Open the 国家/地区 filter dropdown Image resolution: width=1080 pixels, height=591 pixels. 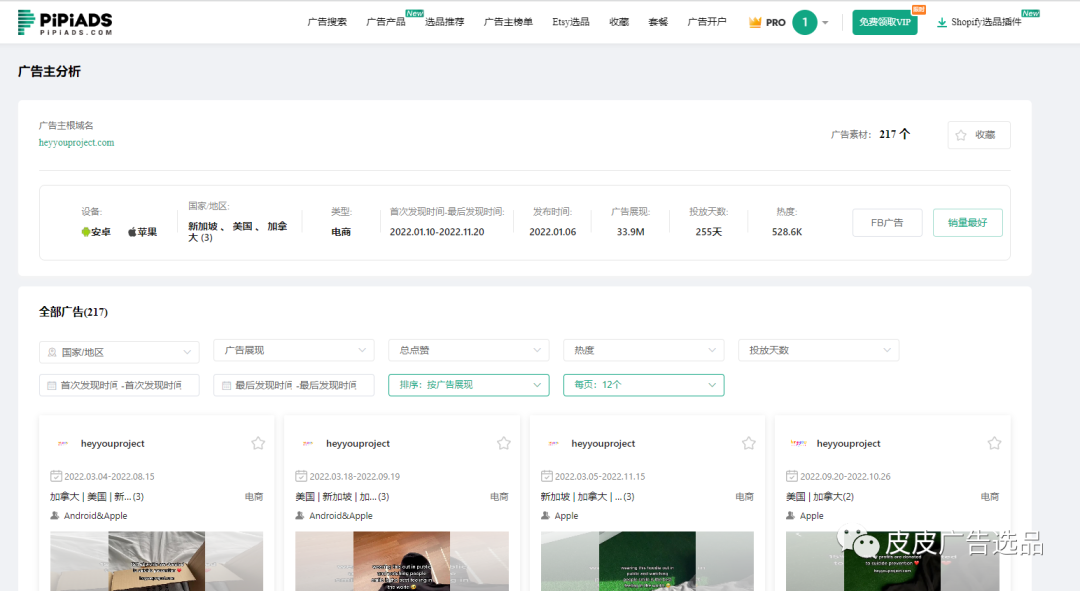119,352
